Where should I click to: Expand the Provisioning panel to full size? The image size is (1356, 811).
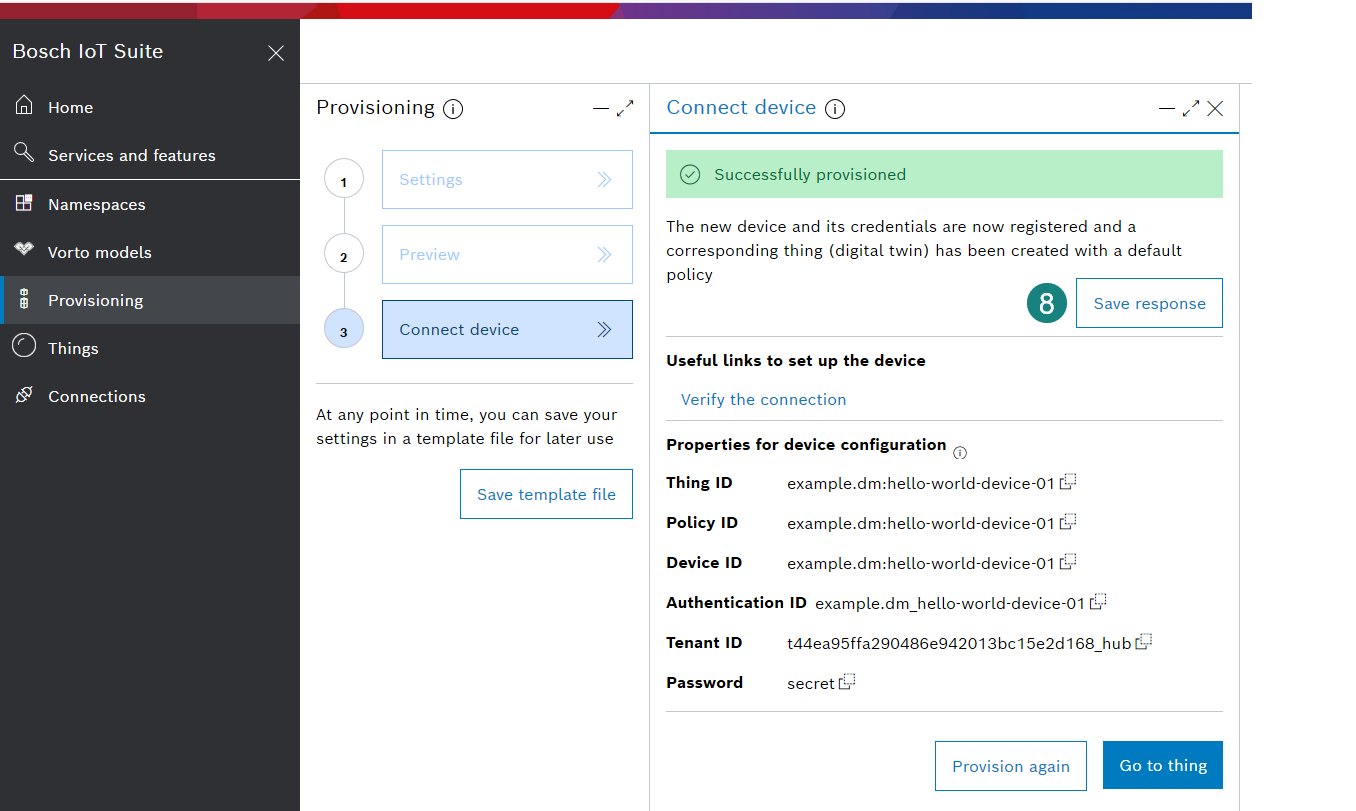coord(625,108)
